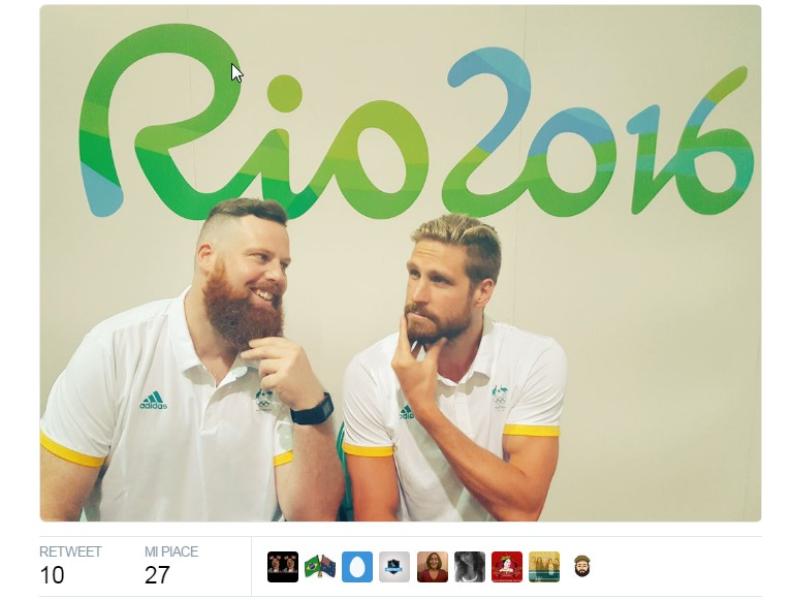Click the retweet count 10
792x600 pixels.
(52, 575)
